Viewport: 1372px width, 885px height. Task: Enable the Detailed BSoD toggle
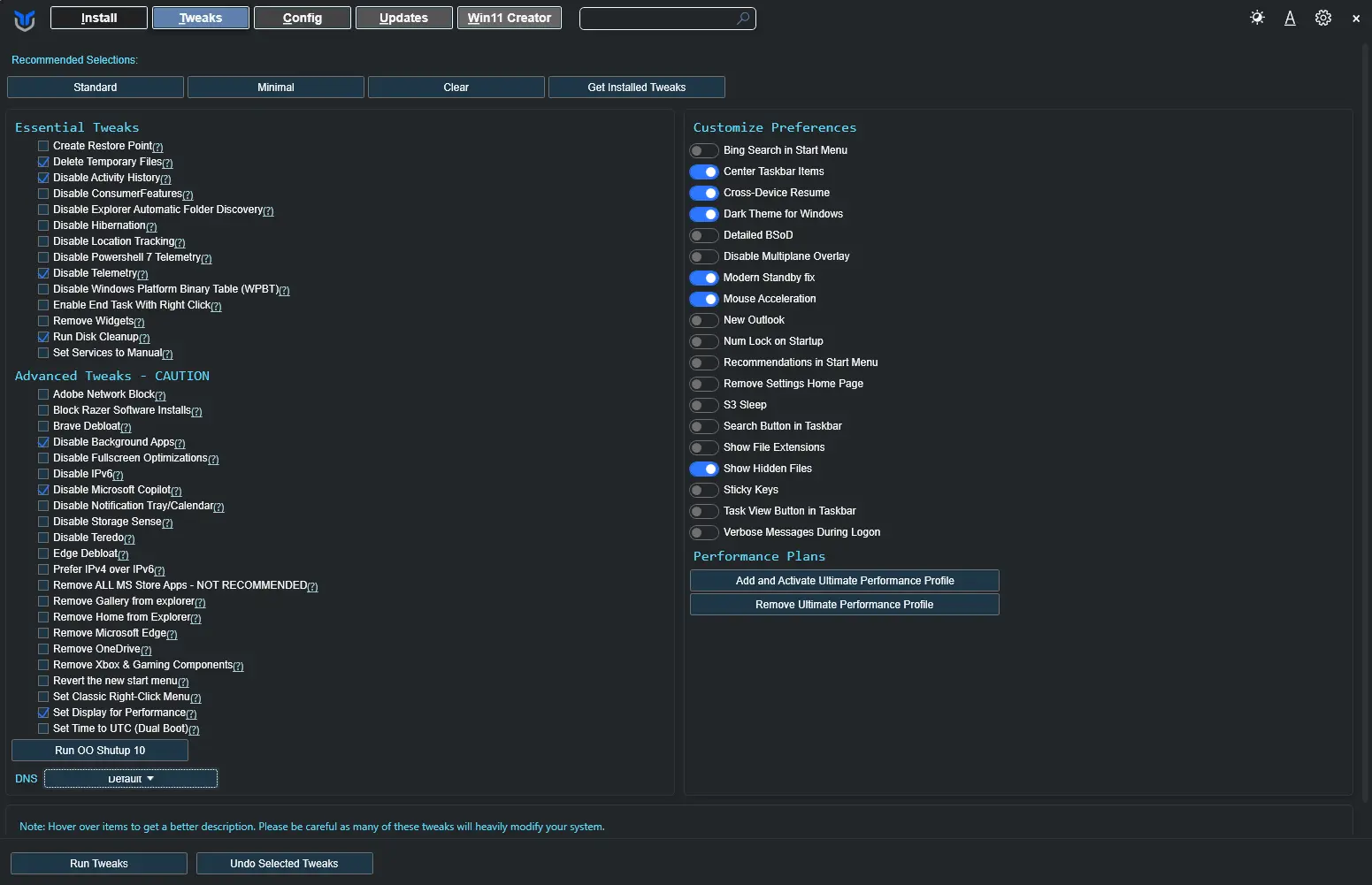(704, 235)
